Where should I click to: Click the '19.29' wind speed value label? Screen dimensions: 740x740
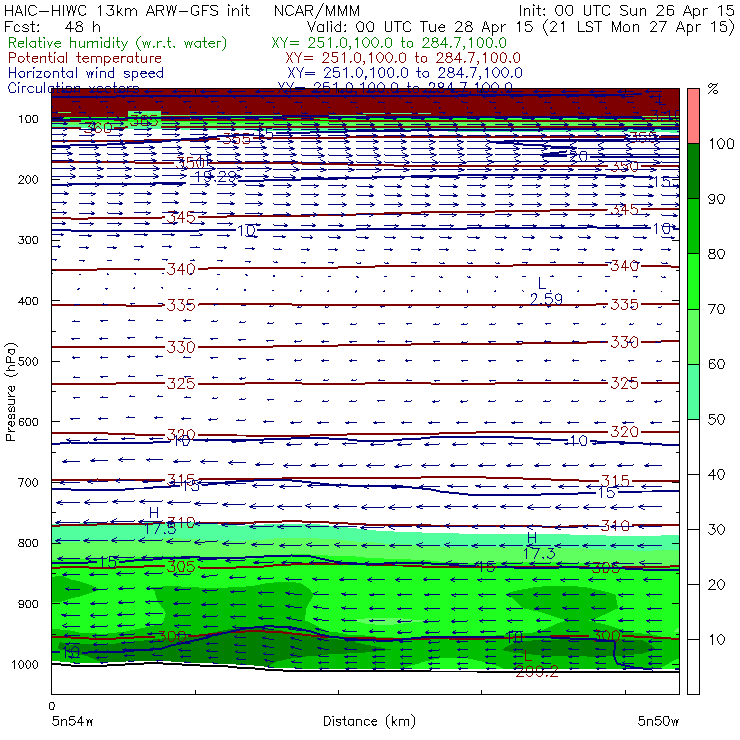pos(216,177)
